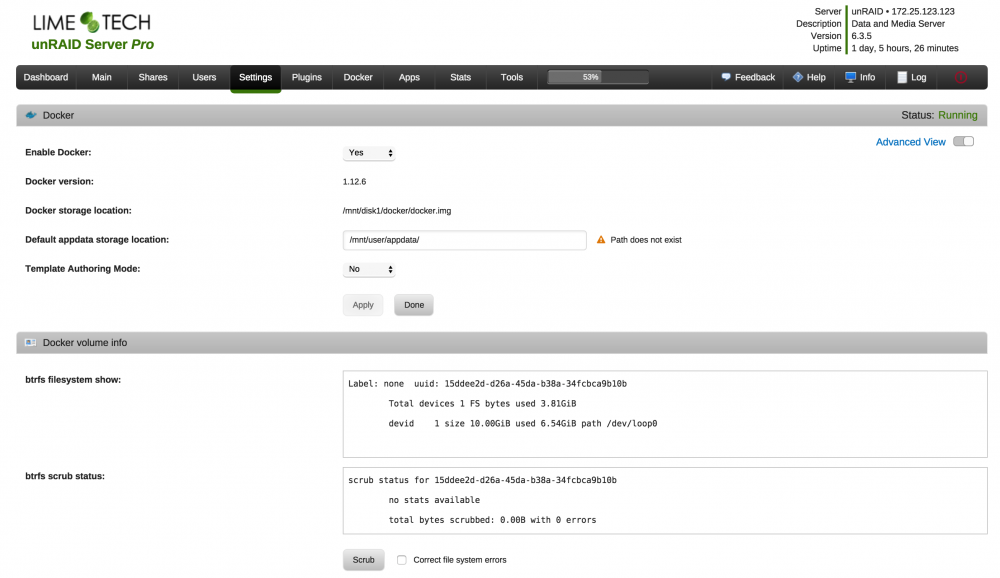Check Correct file system errors checkbox
Image resolution: width=1000 pixels, height=578 pixels.
(402, 560)
